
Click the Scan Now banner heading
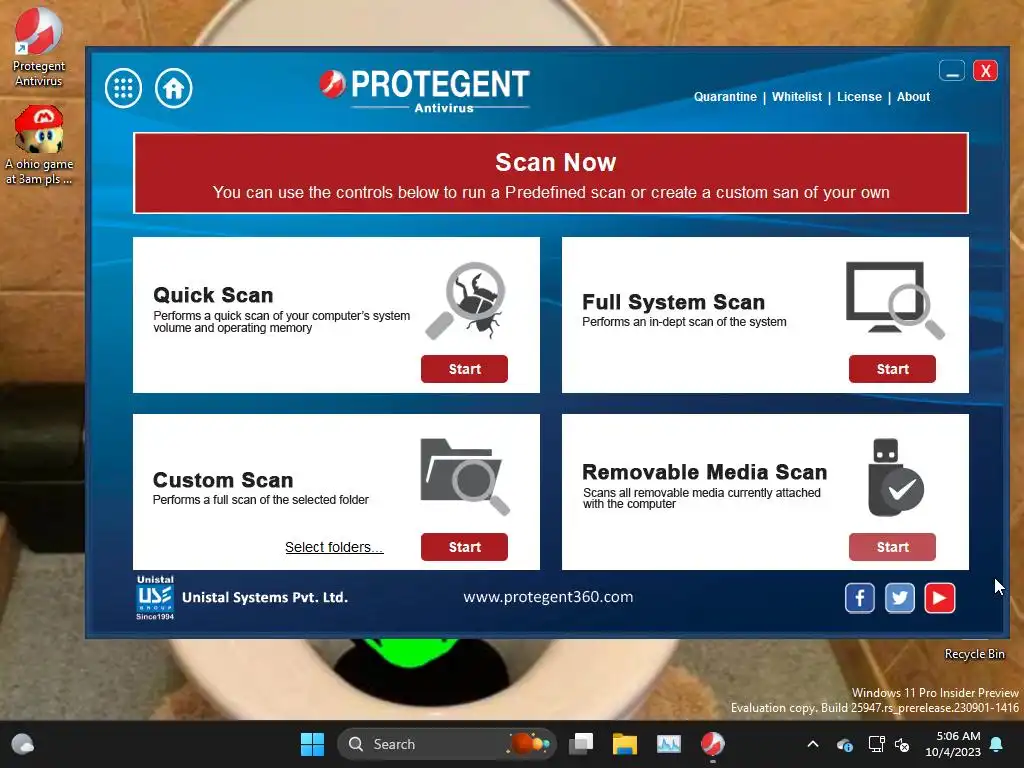coord(555,162)
